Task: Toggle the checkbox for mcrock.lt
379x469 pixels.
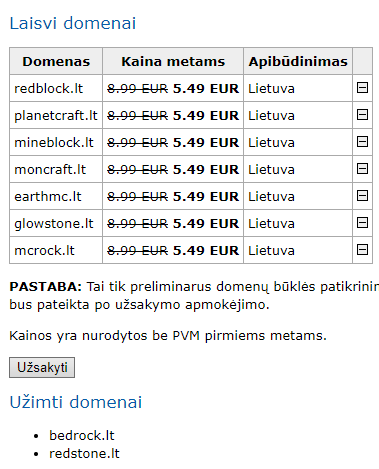Action: pos(362,250)
